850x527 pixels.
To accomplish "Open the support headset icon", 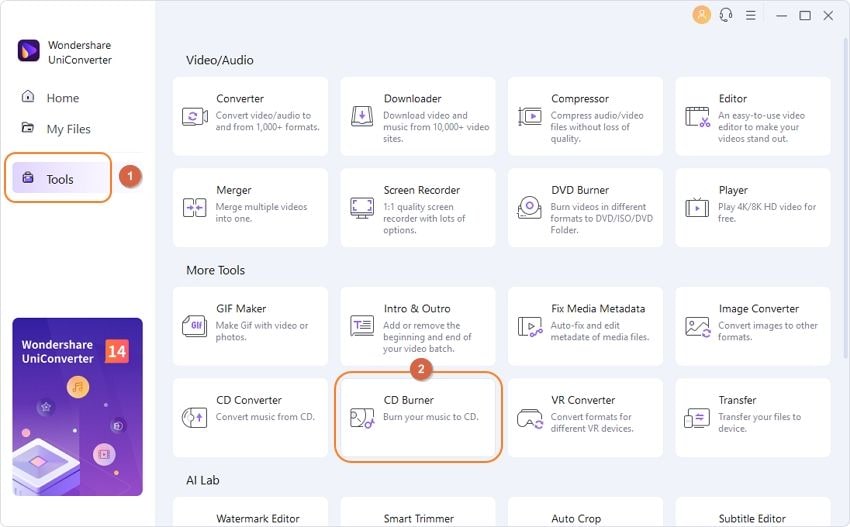I will click(726, 15).
